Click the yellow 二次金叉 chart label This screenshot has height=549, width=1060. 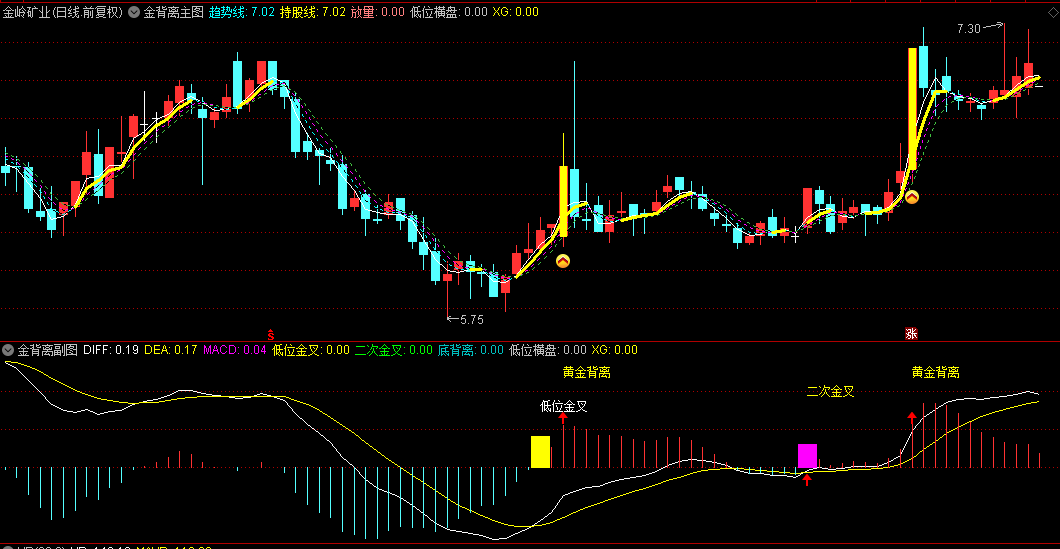coord(831,391)
